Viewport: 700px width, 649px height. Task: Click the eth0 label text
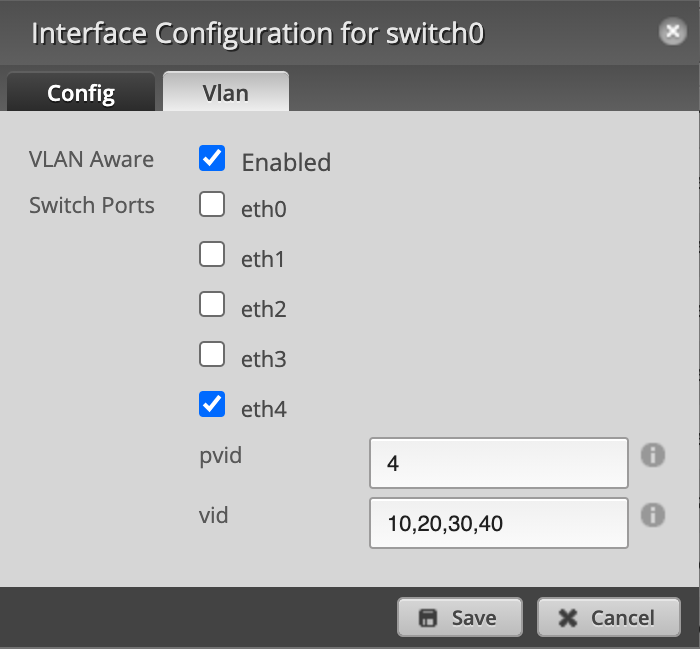[264, 209]
